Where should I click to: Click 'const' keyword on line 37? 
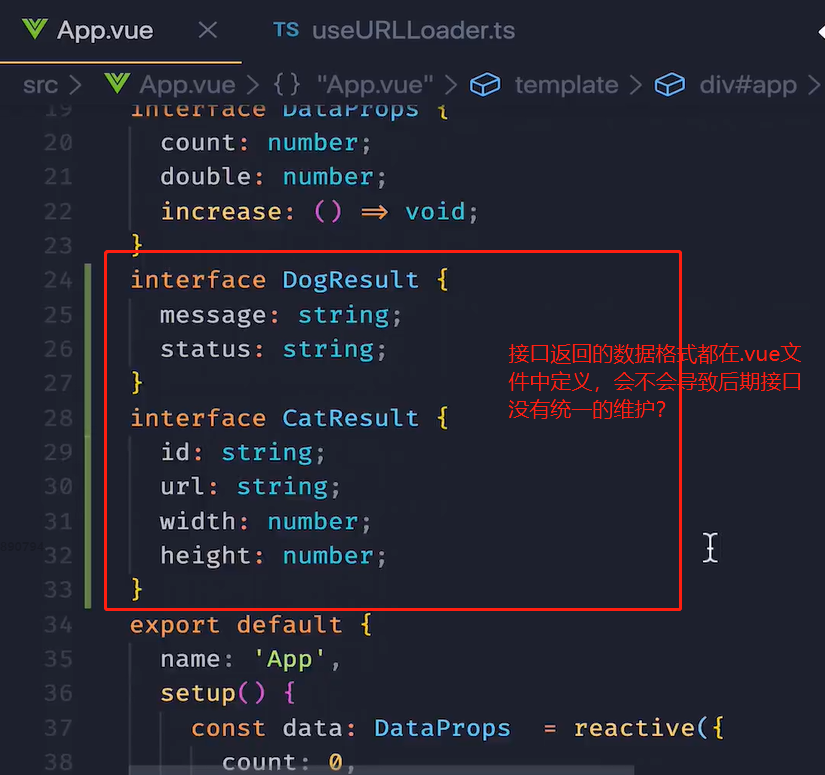228,728
